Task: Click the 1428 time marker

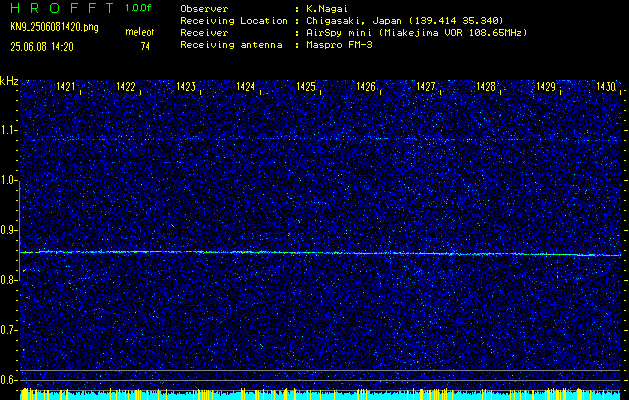Action: [486, 86]
